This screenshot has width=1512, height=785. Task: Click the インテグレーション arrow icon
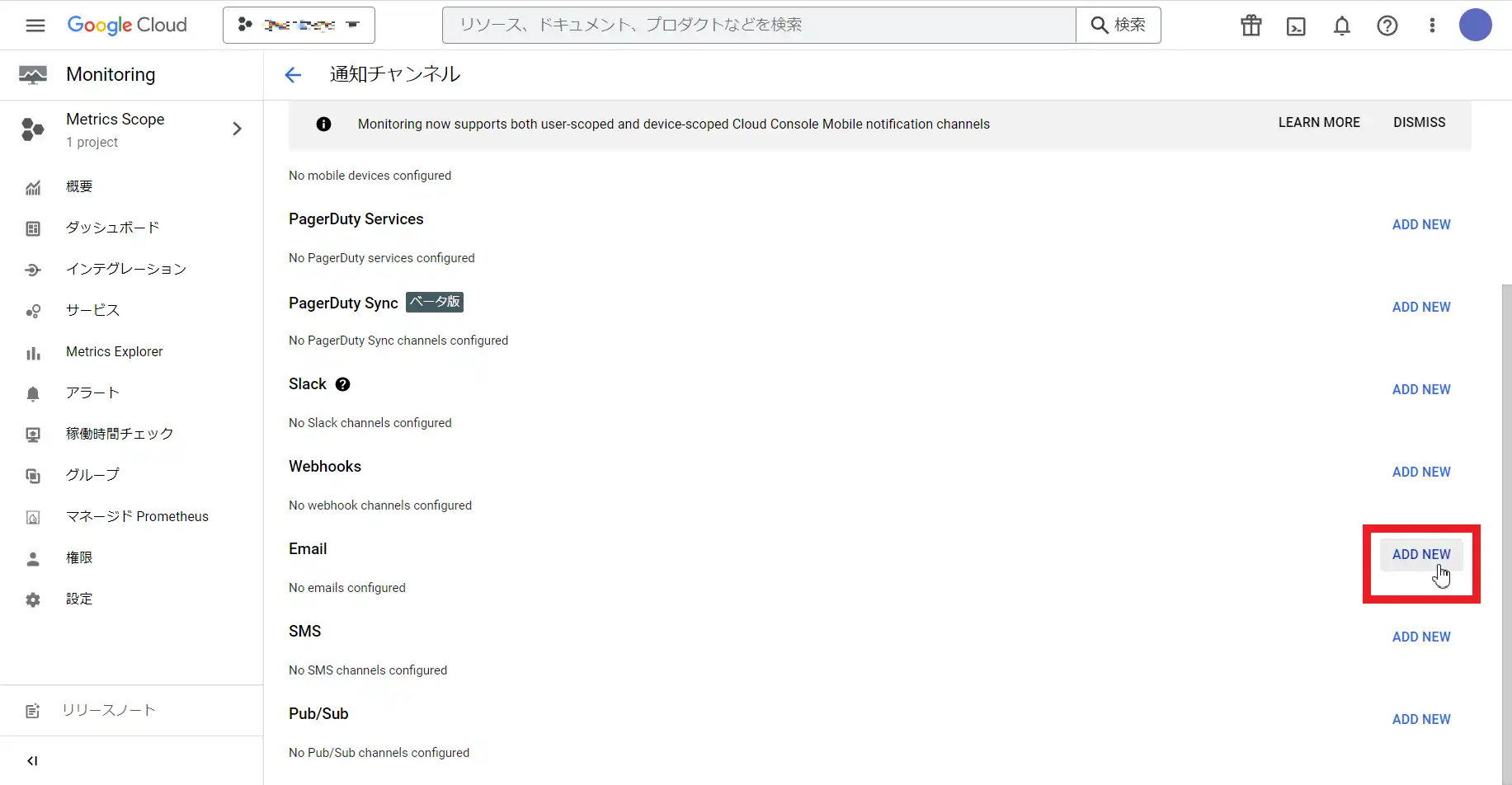(x=33, y=270)
